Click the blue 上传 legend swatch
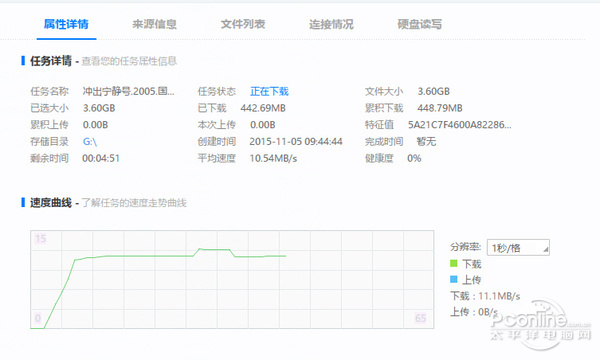 [x=454, y=279]
